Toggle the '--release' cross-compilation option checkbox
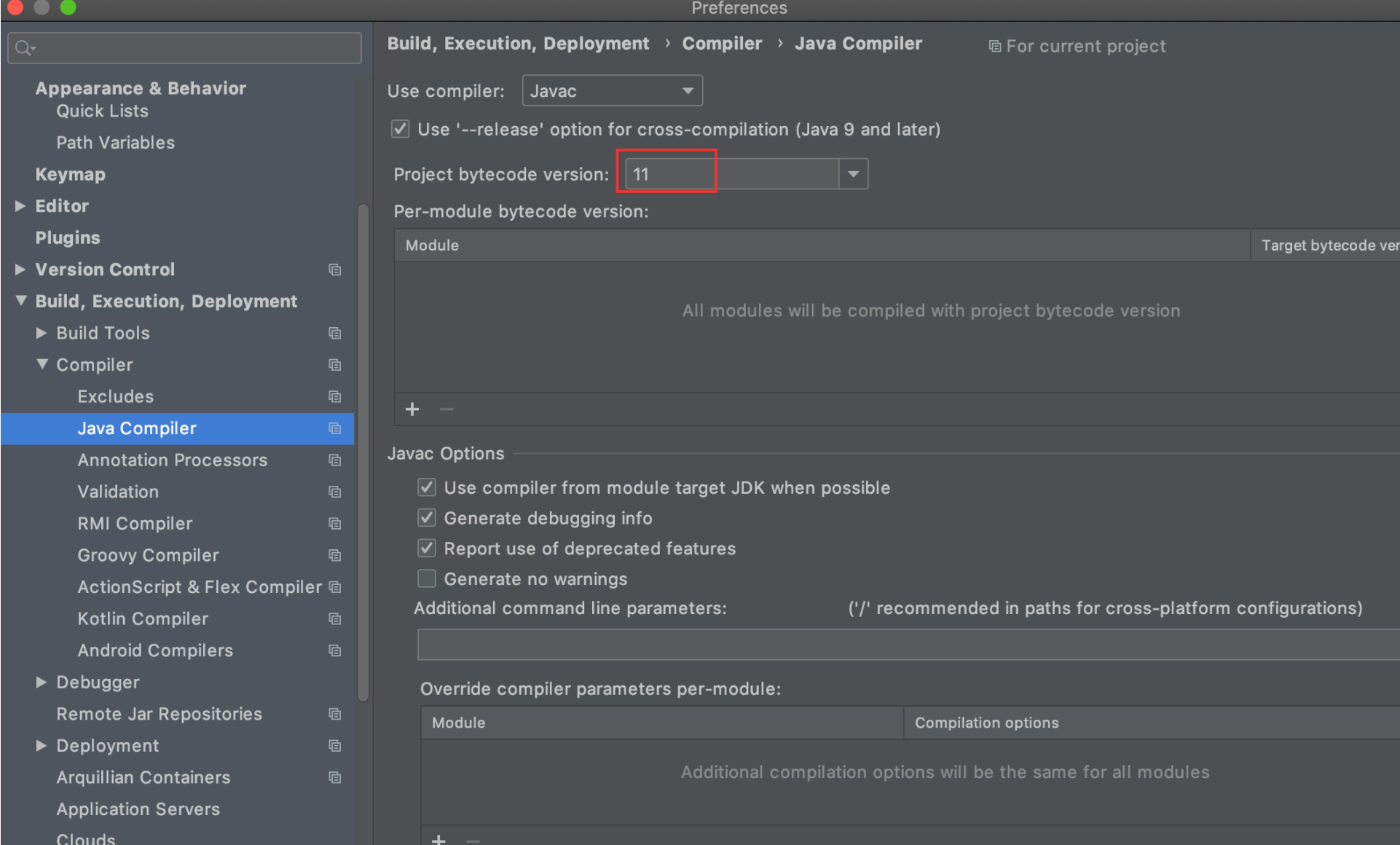Viewport: 1400px width, 845px height. [400, 130]
